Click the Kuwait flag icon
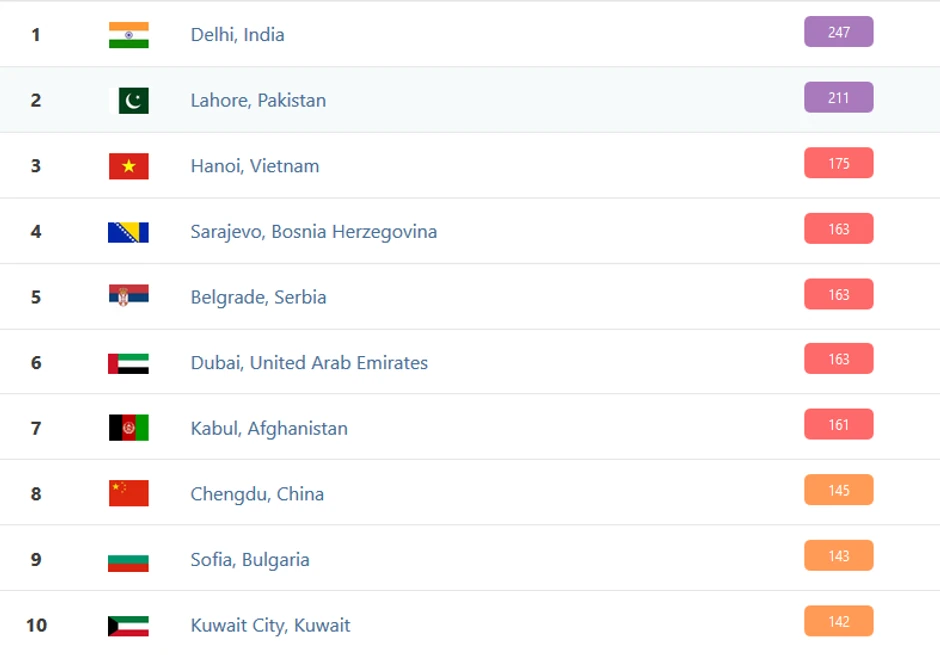Viewport: 940px width, 655px height. (128, 626)
